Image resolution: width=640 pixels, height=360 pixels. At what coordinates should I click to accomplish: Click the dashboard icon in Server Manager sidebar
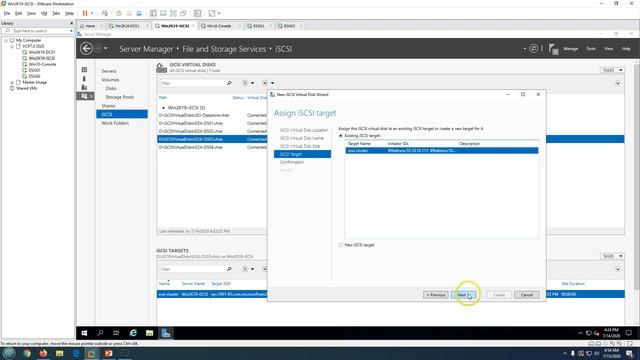(84, 70)
